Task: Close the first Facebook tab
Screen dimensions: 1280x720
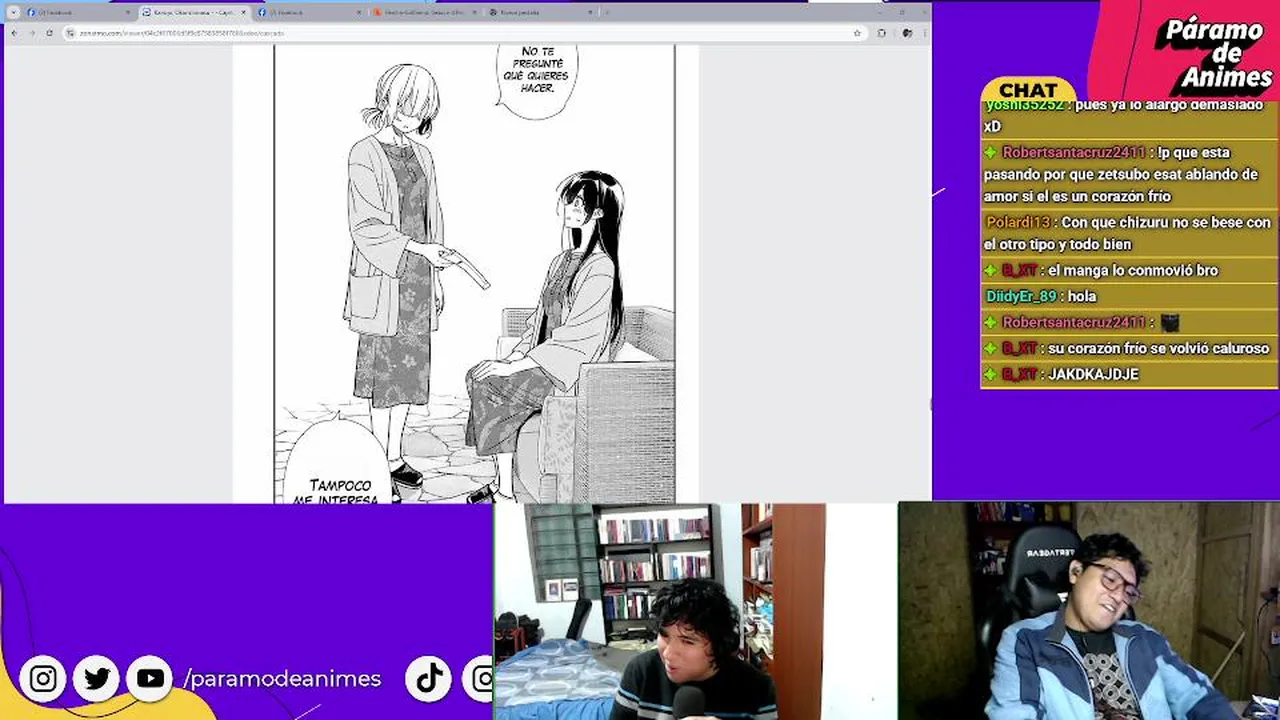Action: pyautogui.click(x=127, y=12)
